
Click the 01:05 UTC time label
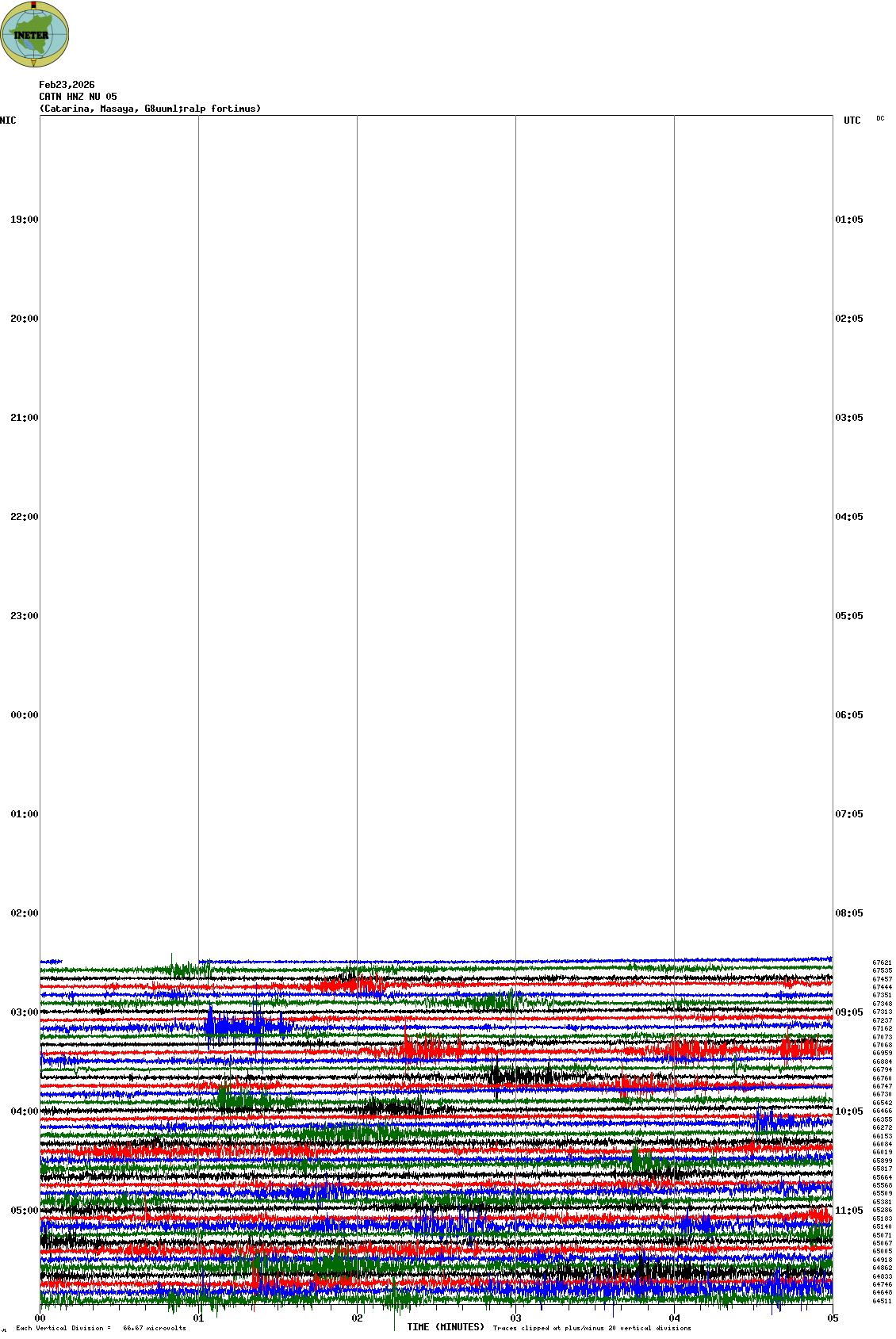(848, 220)
